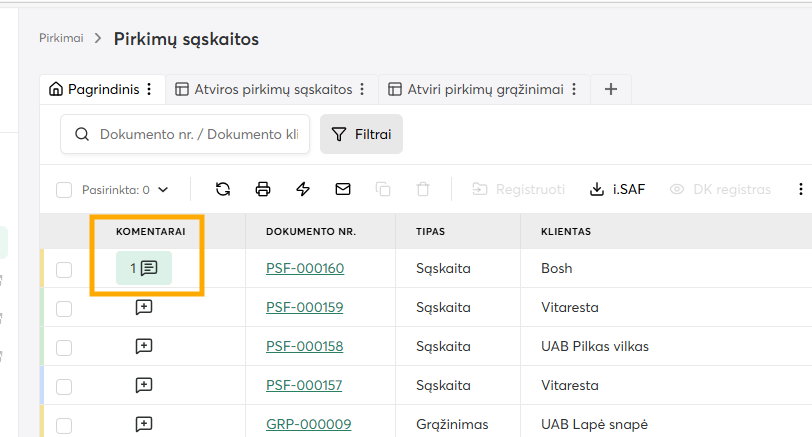Click the document number search field
Screen dimensions: 812x437
click(198, 134)
